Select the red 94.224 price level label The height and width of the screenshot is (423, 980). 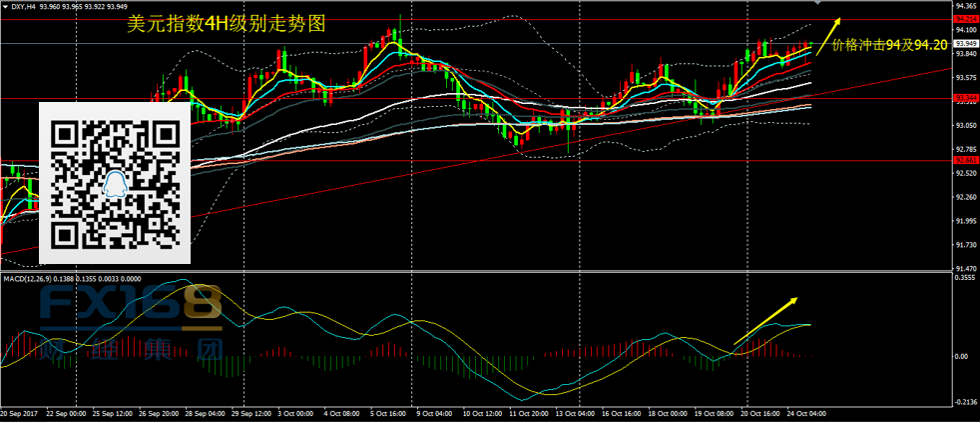point(965,19)
